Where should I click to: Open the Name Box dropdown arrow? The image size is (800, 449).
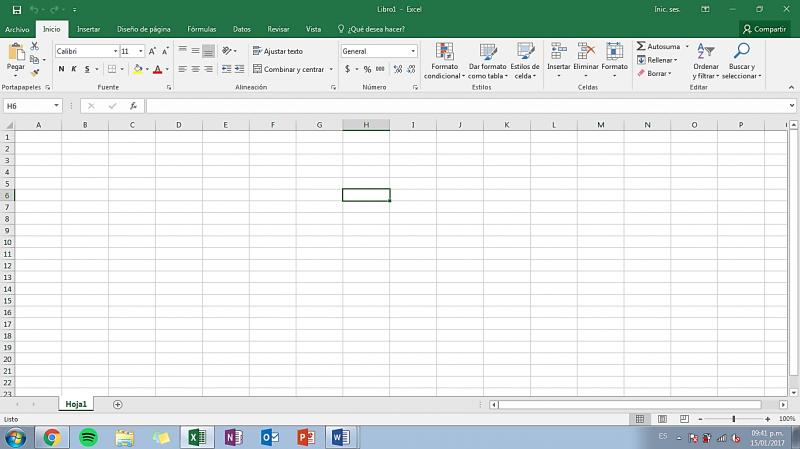[56, 106]
